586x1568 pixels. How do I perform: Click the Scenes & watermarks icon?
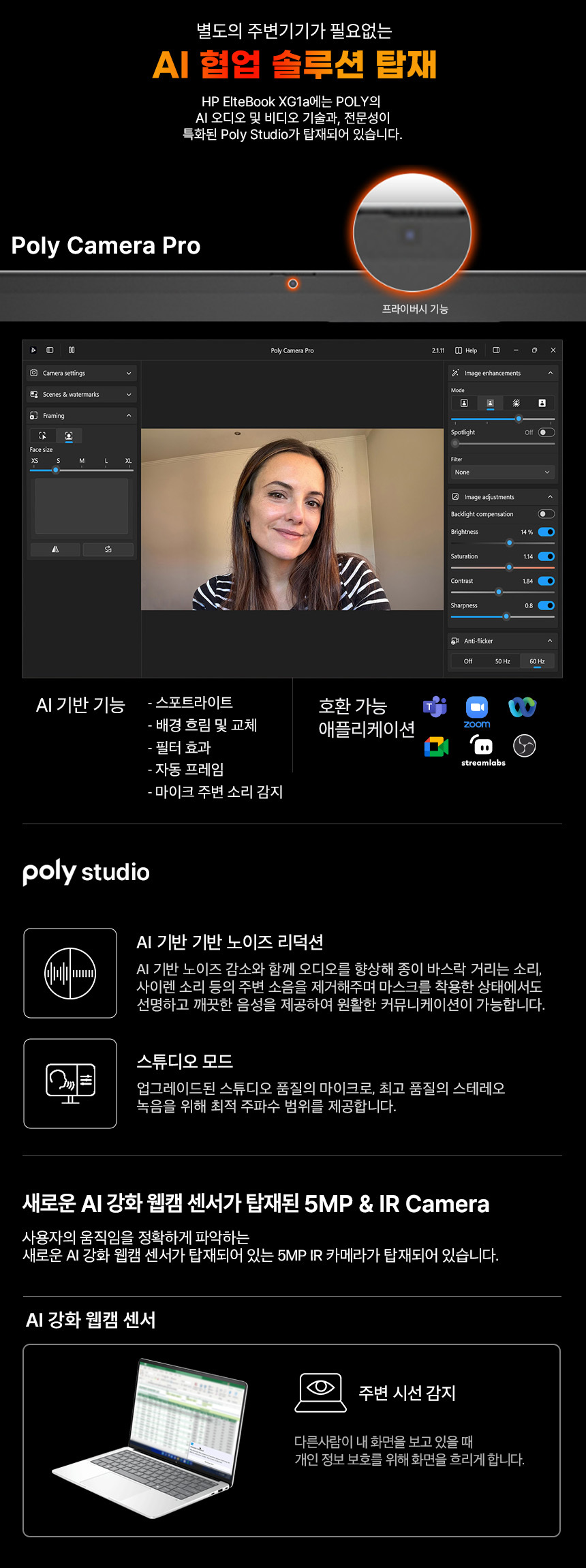[x=34, y=394]
